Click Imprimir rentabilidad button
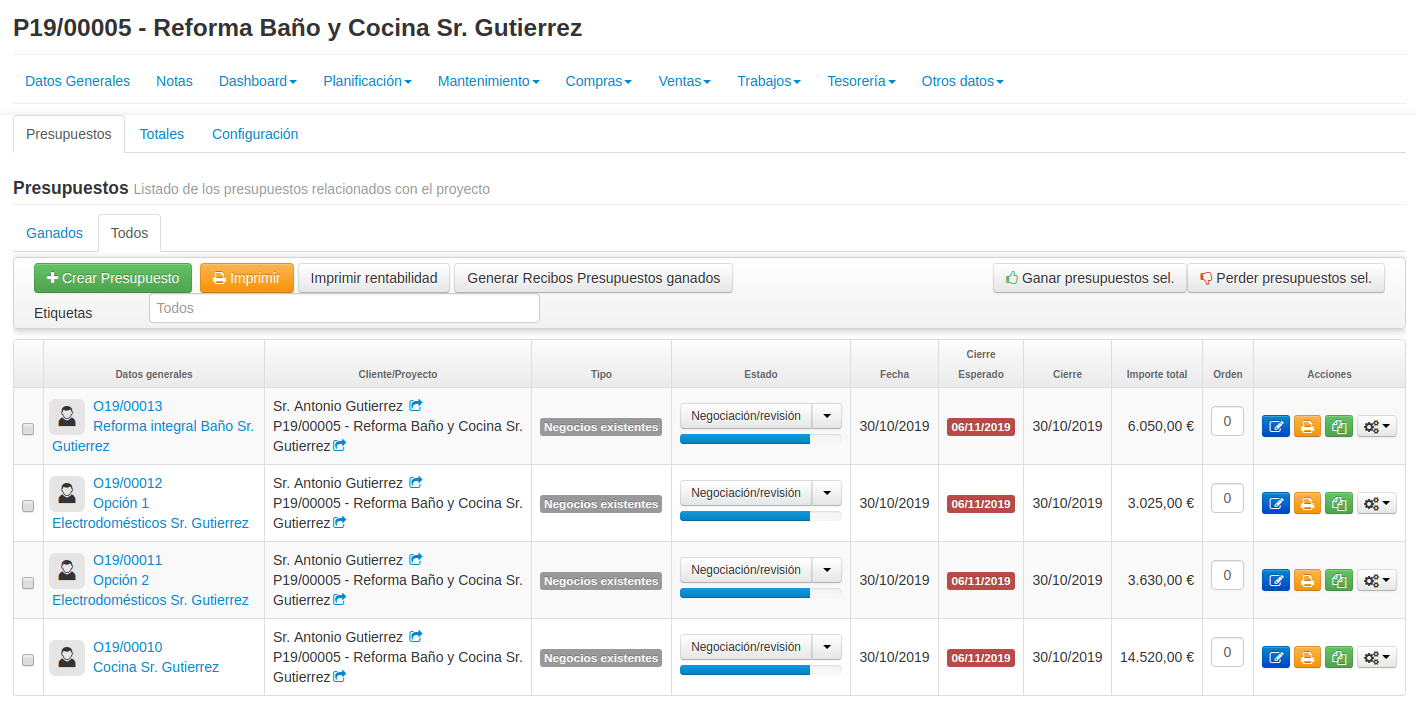The height and width of the screenshot is (702, 1417). (374, 278)
